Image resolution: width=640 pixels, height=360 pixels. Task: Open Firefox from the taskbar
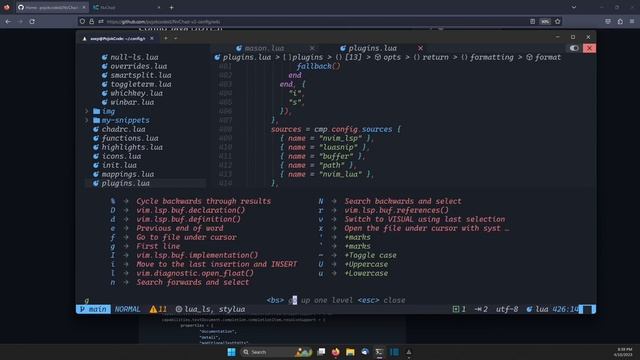pos(336,352)
